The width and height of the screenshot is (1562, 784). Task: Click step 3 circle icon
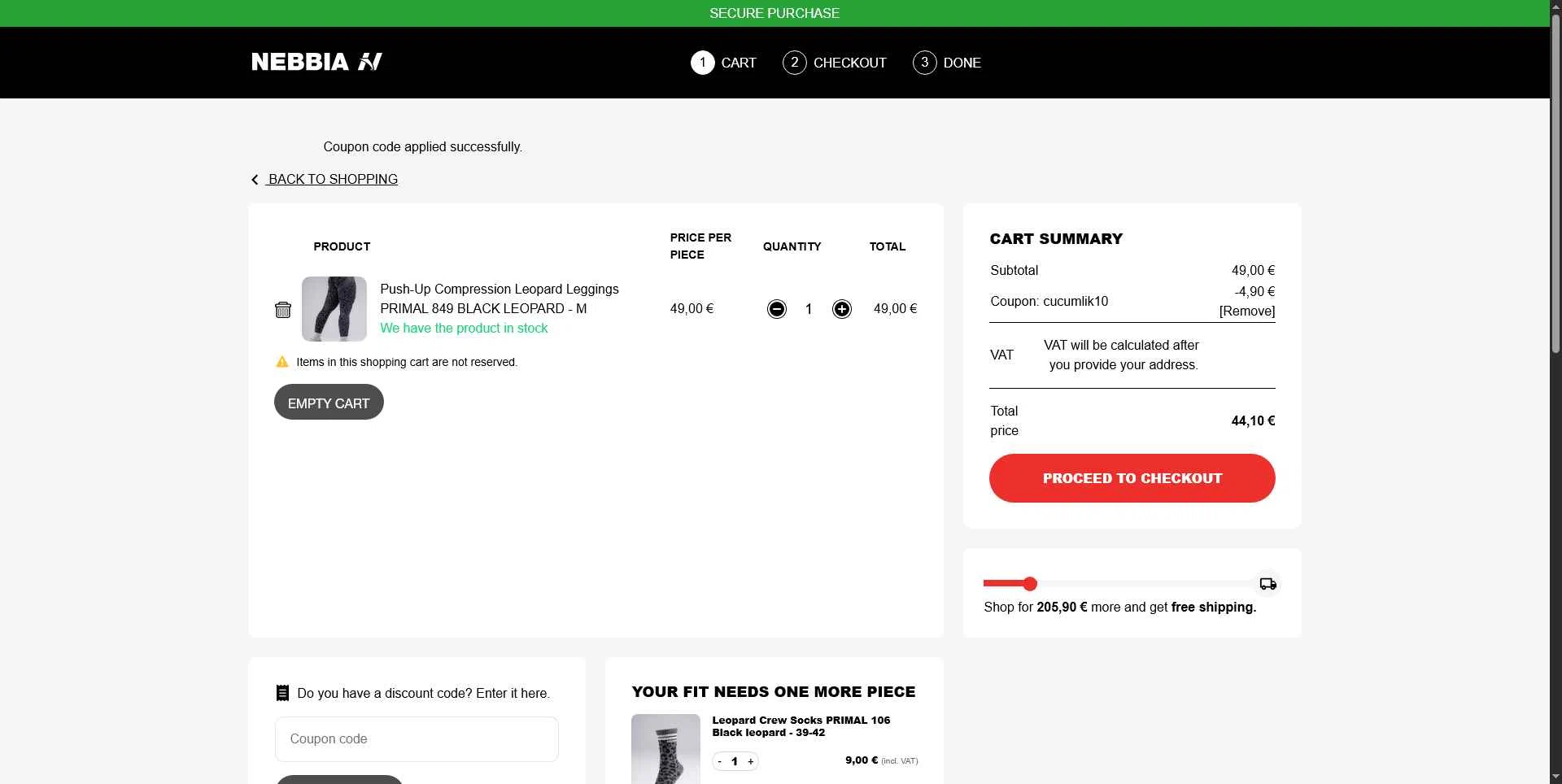[x=925, y=63]
